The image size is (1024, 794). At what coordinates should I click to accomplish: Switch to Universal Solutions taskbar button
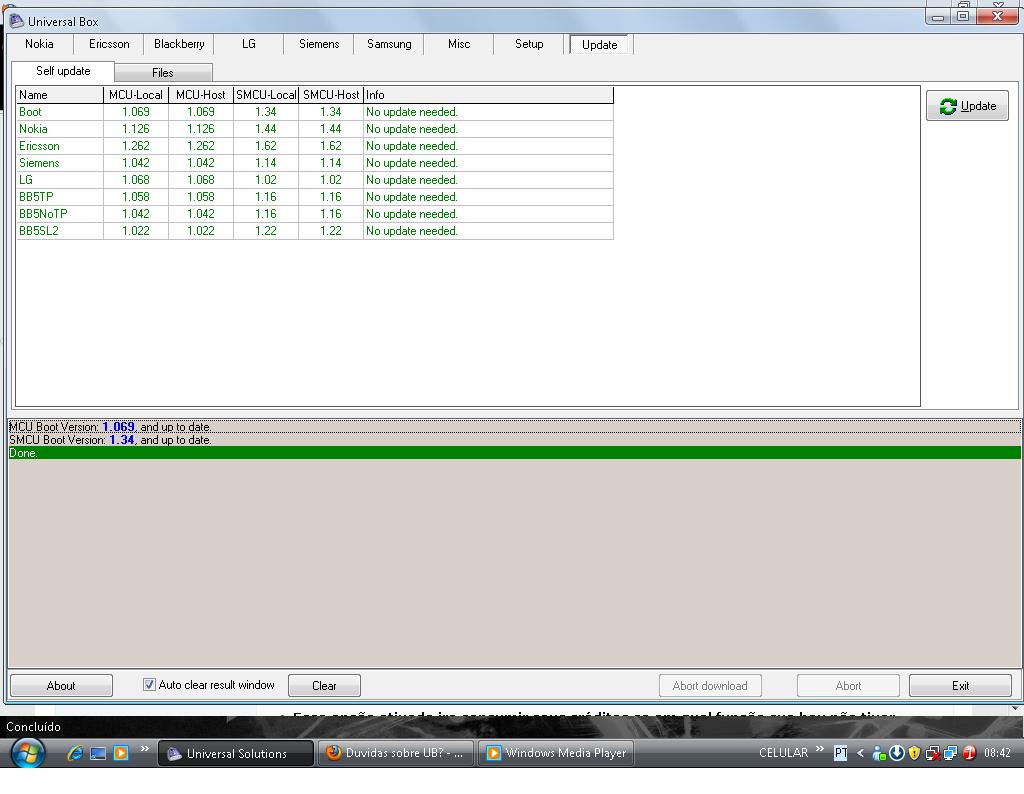236,753
